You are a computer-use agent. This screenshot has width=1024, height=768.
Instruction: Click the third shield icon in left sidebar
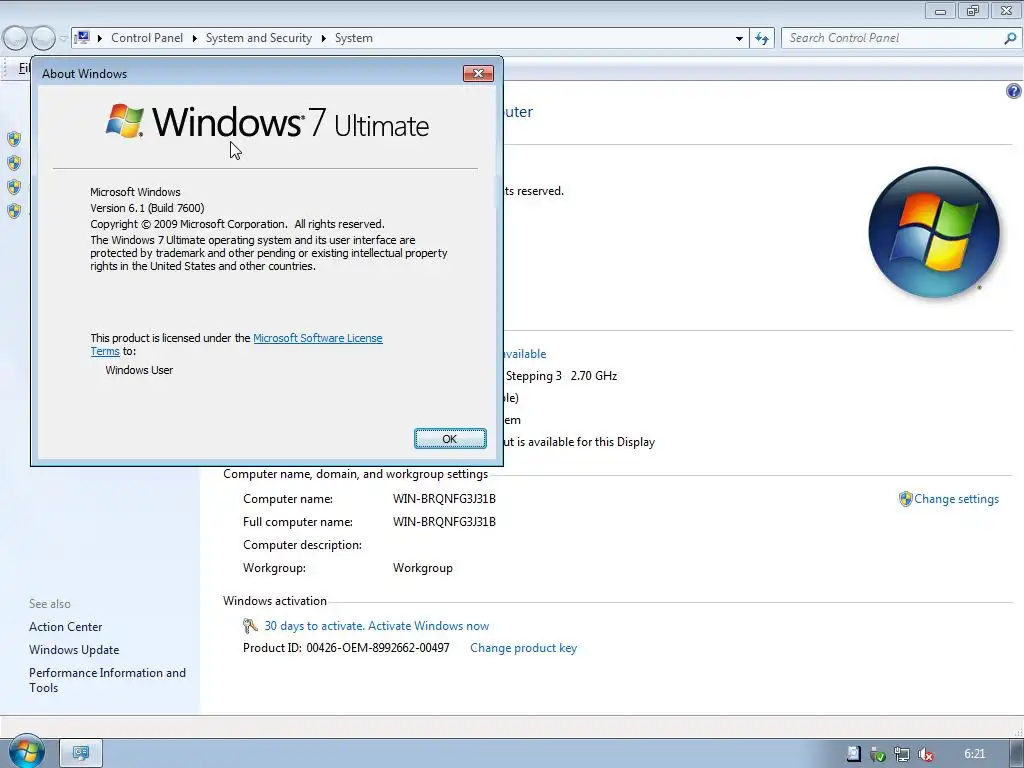point(14,187)
